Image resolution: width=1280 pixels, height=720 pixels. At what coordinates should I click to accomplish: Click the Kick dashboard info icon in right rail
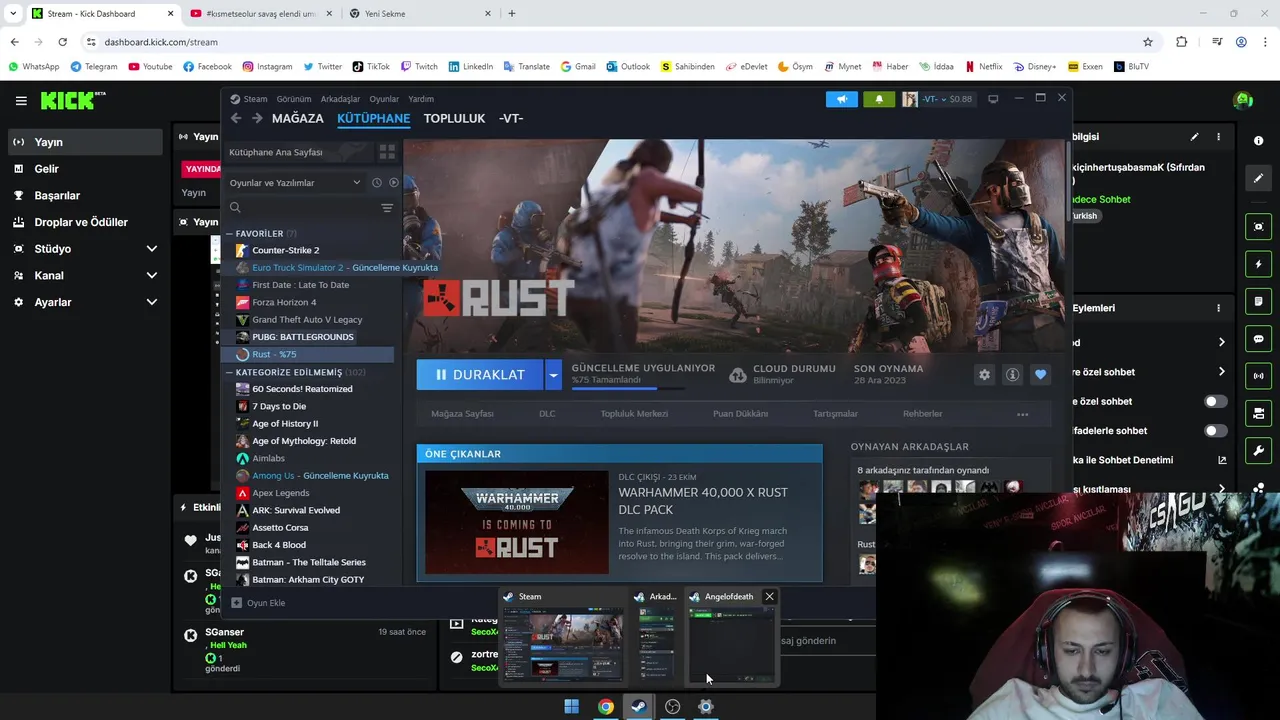tap(1258, 141)
